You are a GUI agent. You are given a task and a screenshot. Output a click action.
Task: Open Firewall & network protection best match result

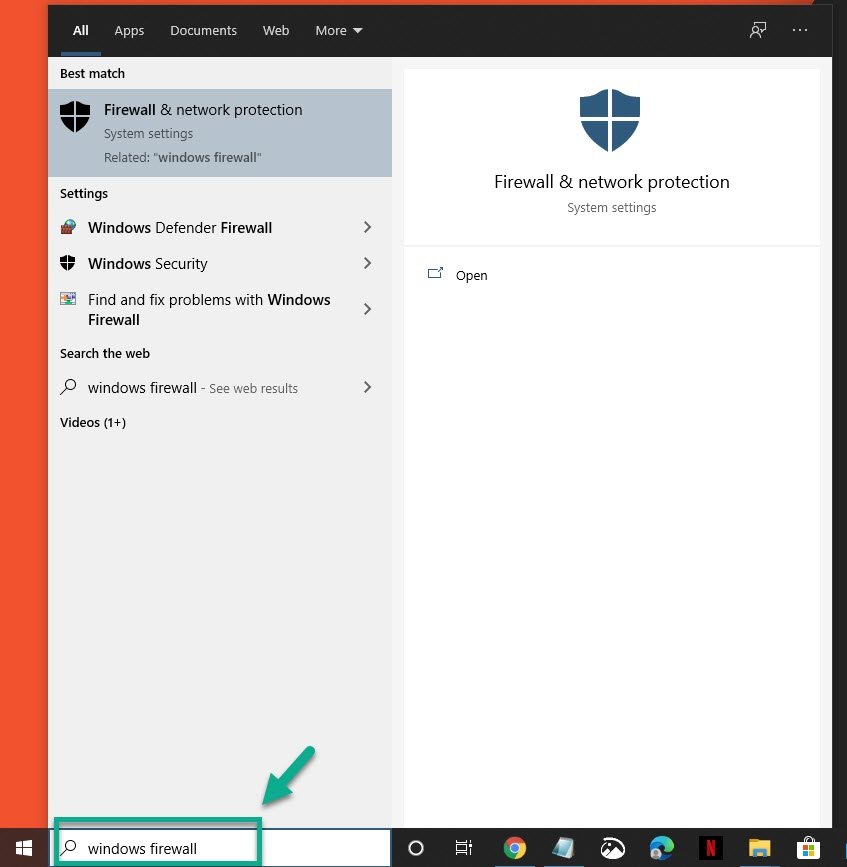[220, 133]
